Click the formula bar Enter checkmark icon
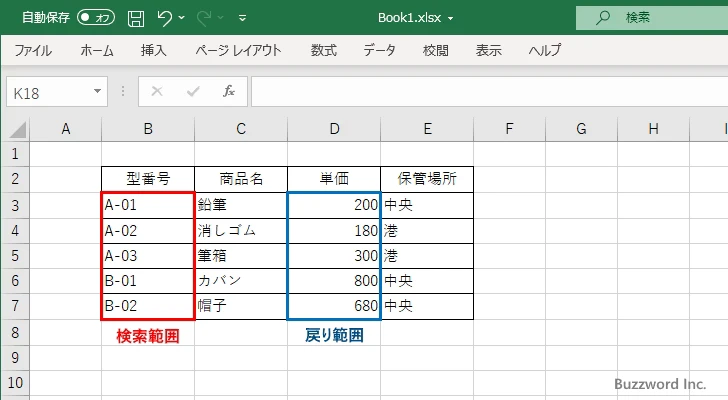The width and height of the screenshot is (728, 400). click(193, 91)
